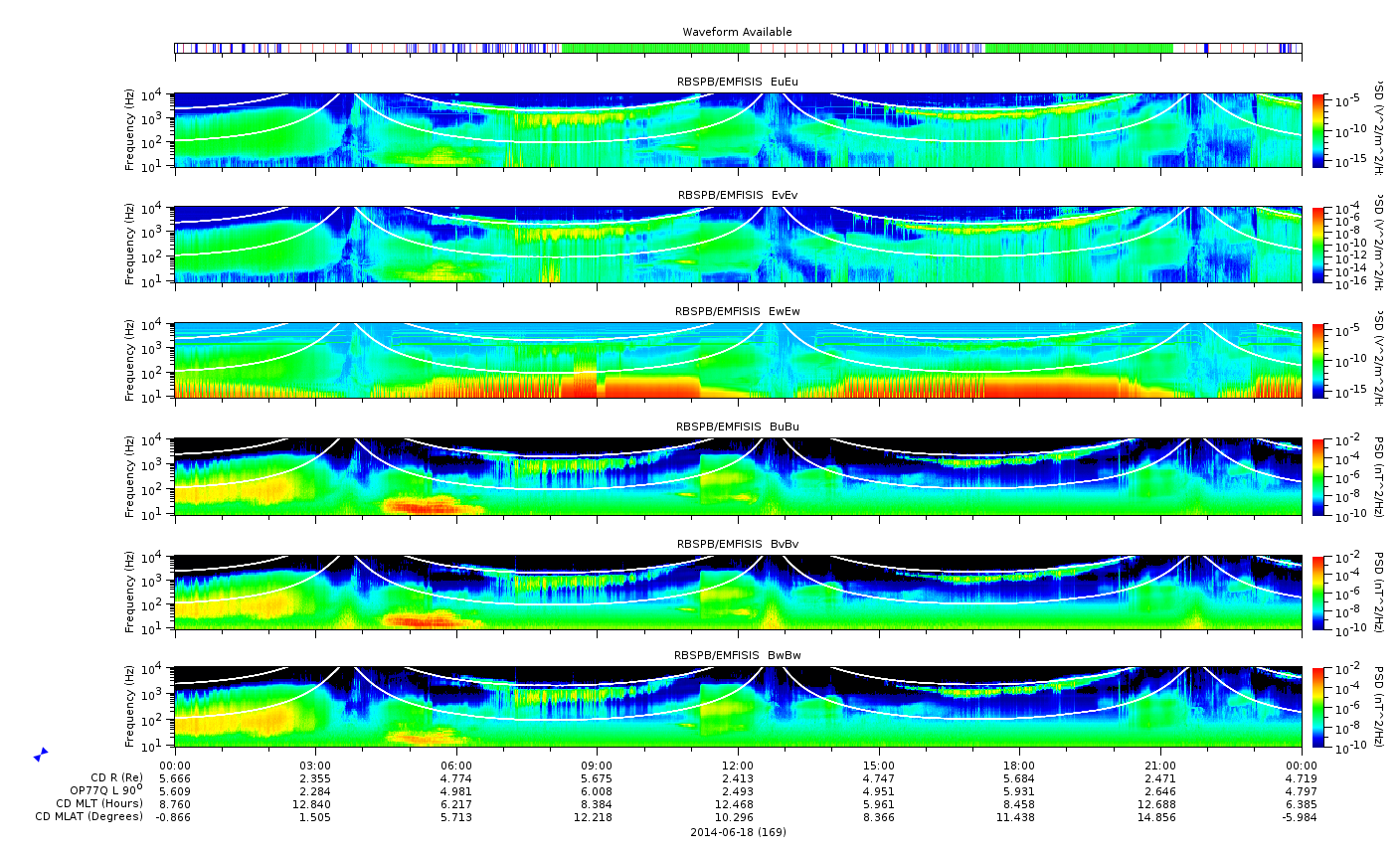Image resolution: width=1400 pixels, height=854 pixels.
Task: Click the CD R (Re) row label
Action: pos(116,777)
